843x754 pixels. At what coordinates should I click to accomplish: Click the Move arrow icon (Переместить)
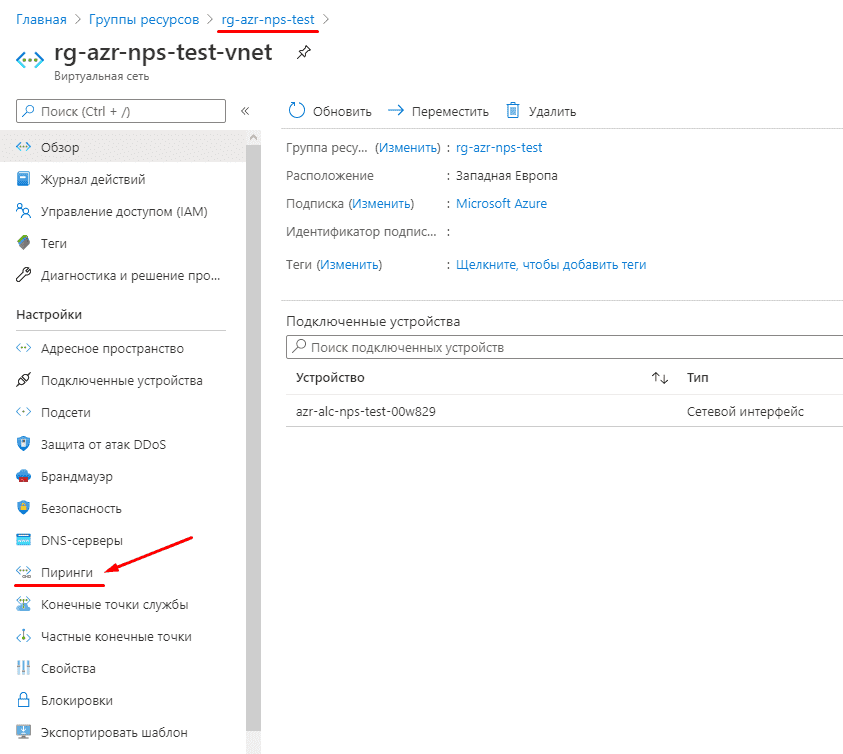pos(396,111)
